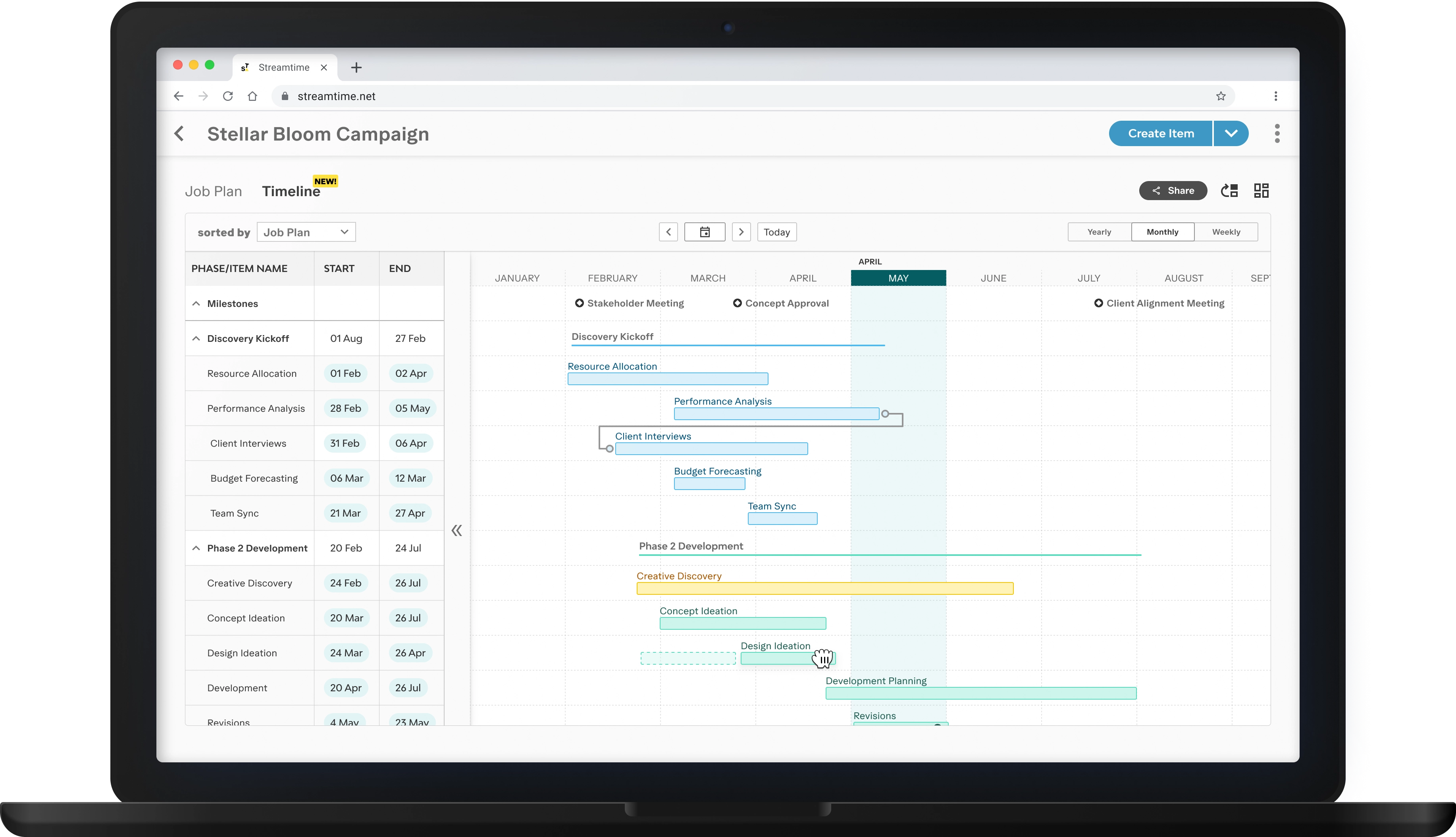Go to next timeline period arrow
1456x837 pixels.
[741, 232]
